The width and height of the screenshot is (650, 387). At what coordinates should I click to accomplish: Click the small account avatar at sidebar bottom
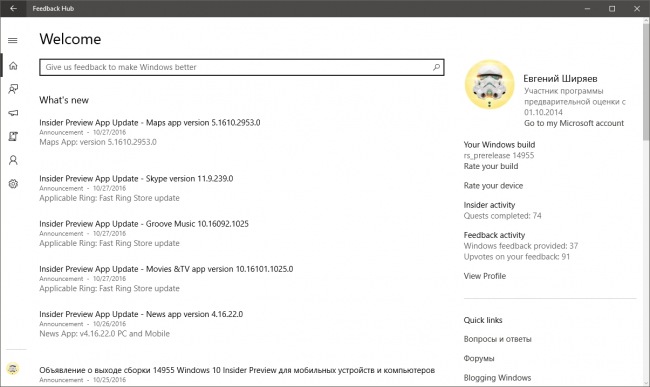(x=13, y=368)
